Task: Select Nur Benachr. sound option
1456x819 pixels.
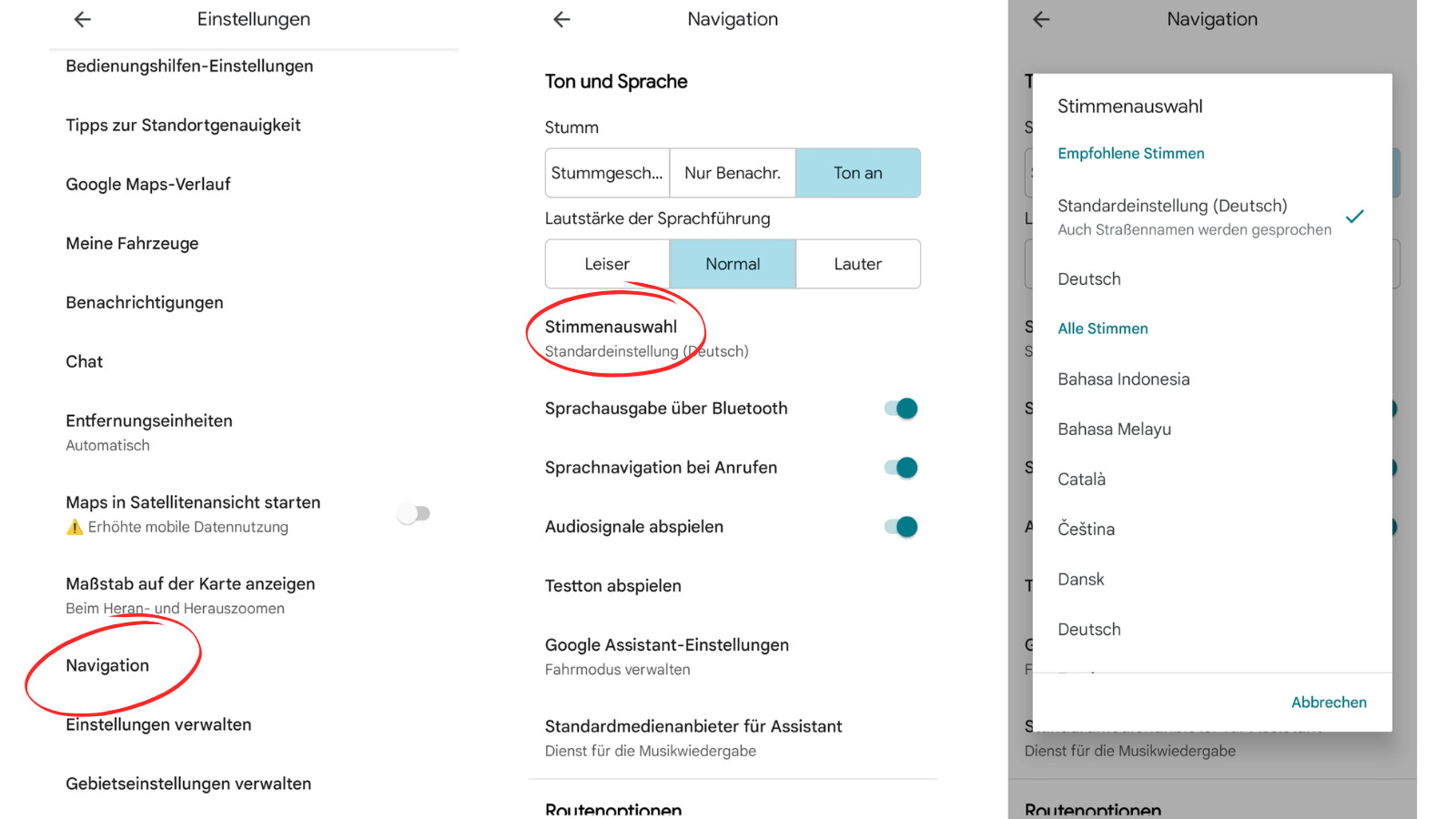Action: click(x=733, y=173)
